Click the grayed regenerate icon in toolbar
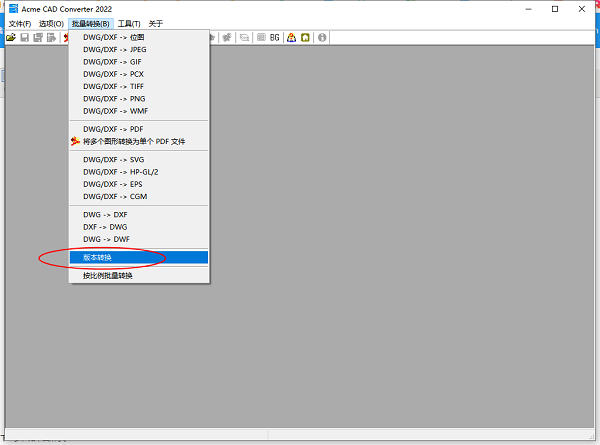Viewport: 600px width, 445px height. [244, 37]
